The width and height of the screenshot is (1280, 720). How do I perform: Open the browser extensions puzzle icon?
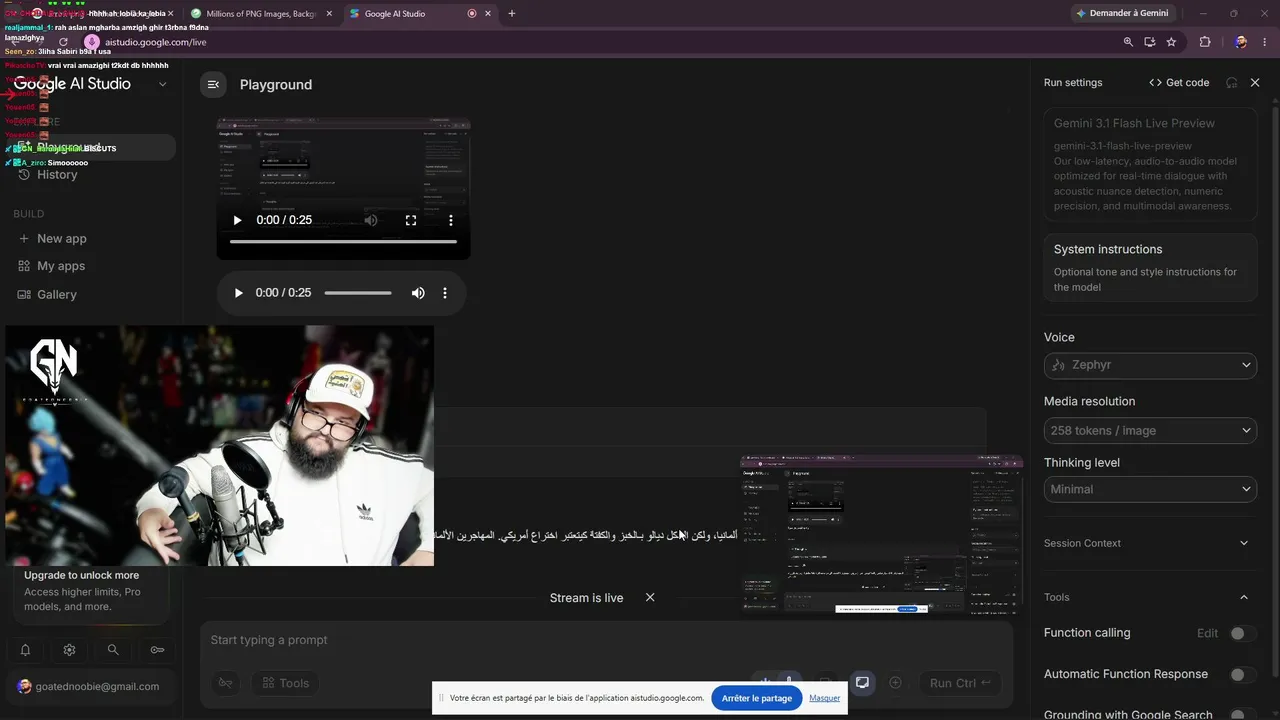(x=1205, y=42)
